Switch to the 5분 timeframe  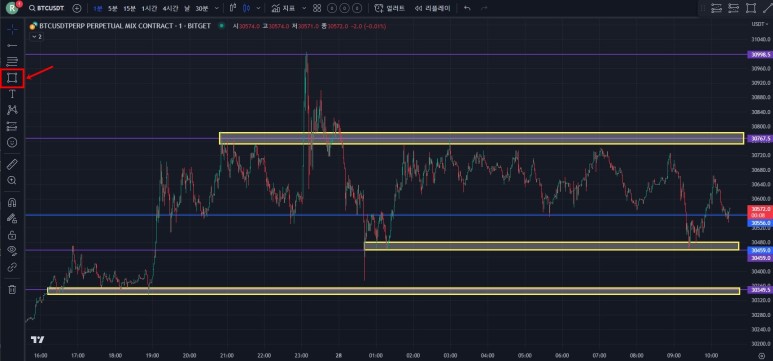pyautogui.click(x=113, y=8)
